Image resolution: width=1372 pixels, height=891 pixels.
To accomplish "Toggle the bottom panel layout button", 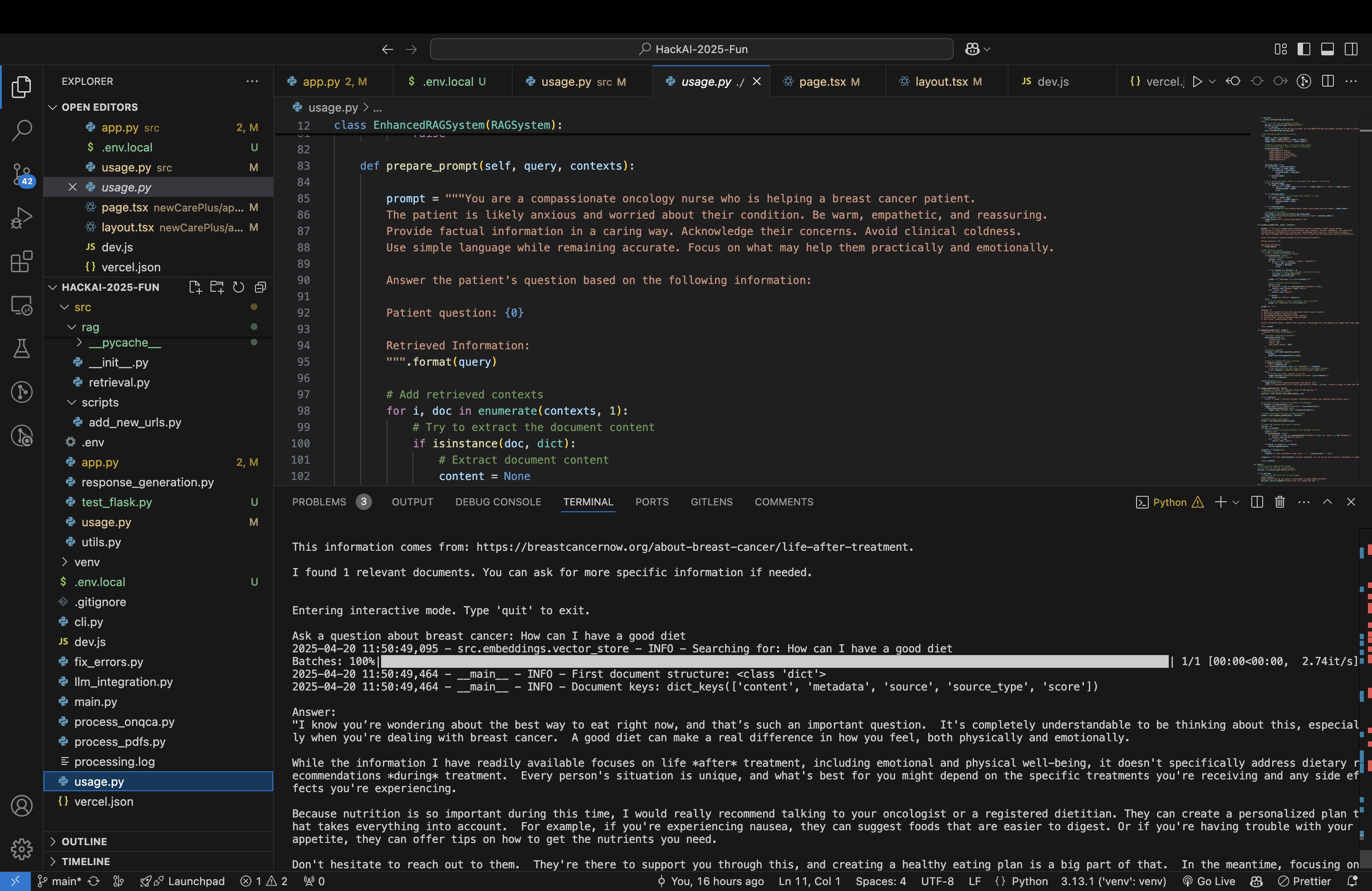I will (1327, 49).
